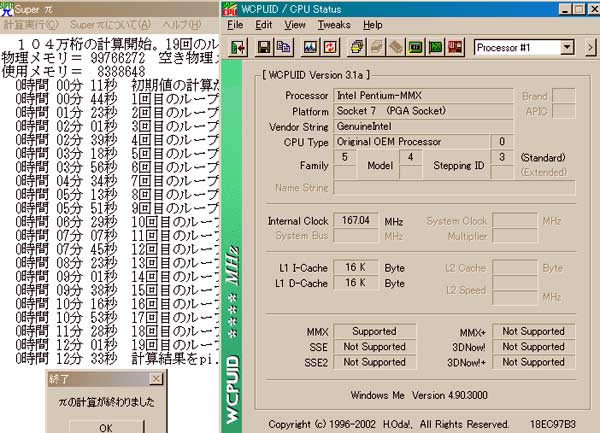Image resolution: width=600 pixels, height=433 pixels.
Task: Click the Stepping ID value 3
Action: [x=502, y=157]
